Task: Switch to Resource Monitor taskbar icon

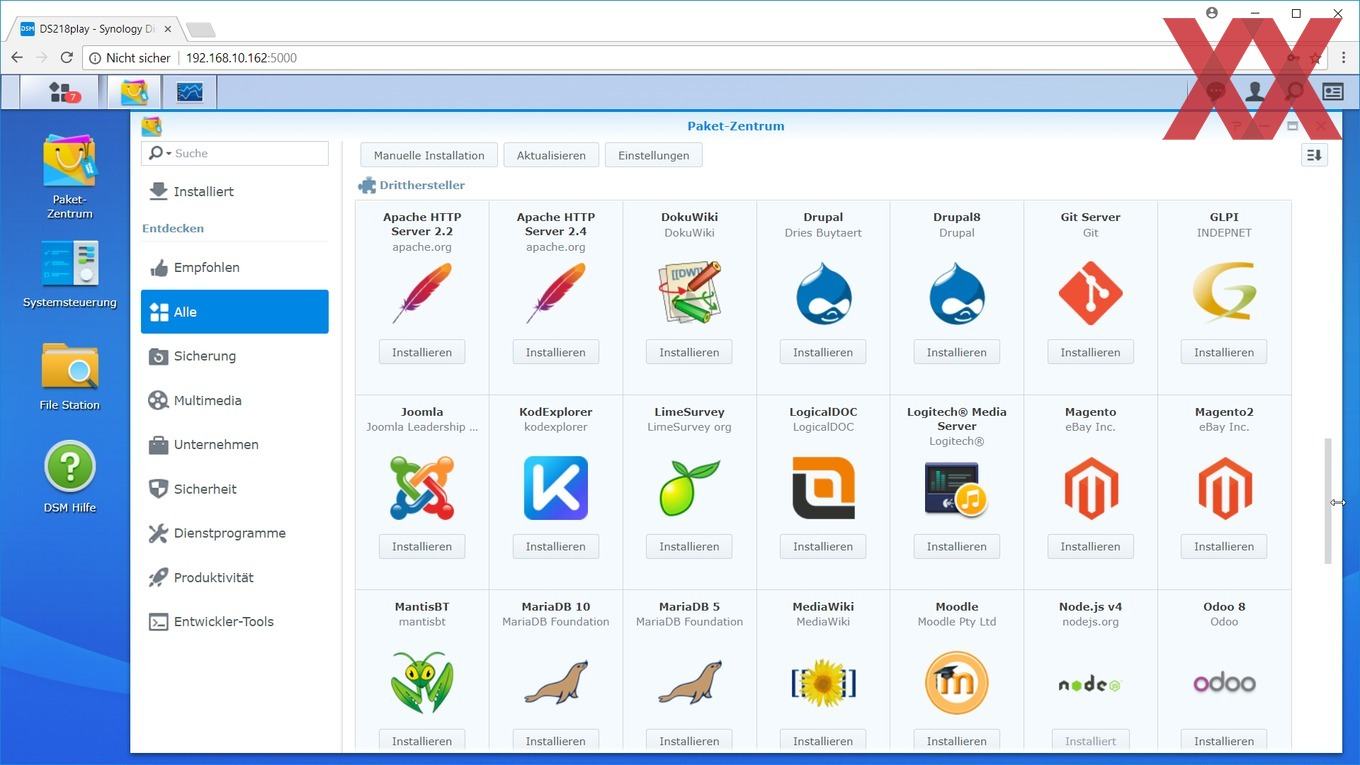Action: [x=189, y=92]
